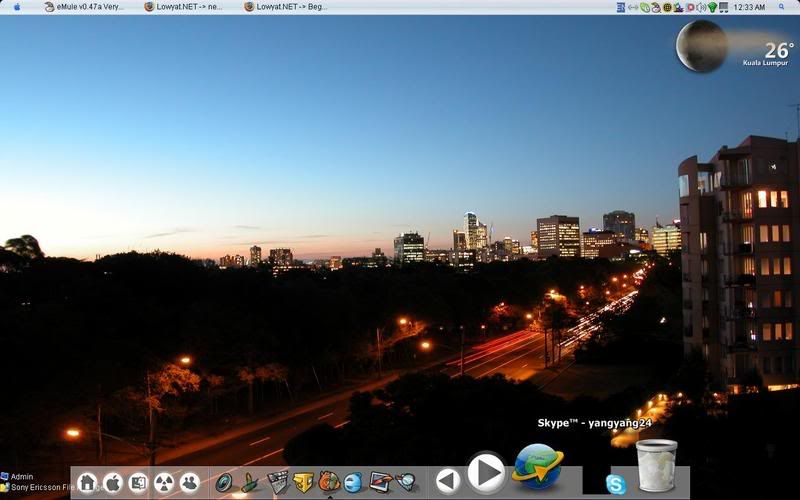Switch to Lowyat.NET -> ne... Firefox window
This screenshot has width=800, height=500.
coord(183,7)
